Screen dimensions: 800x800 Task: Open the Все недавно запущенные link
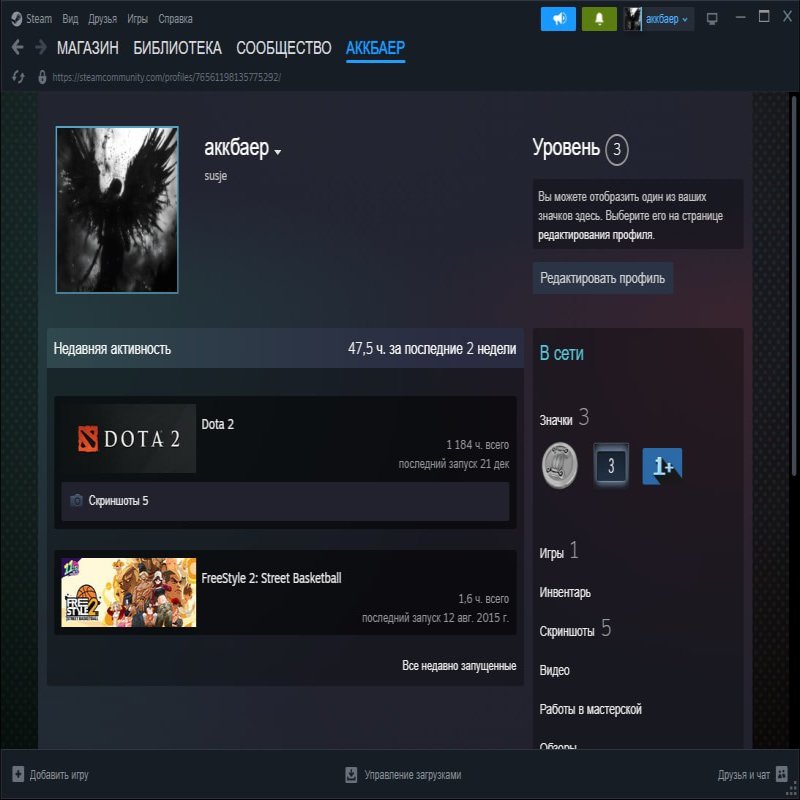[x=459, y=665]
